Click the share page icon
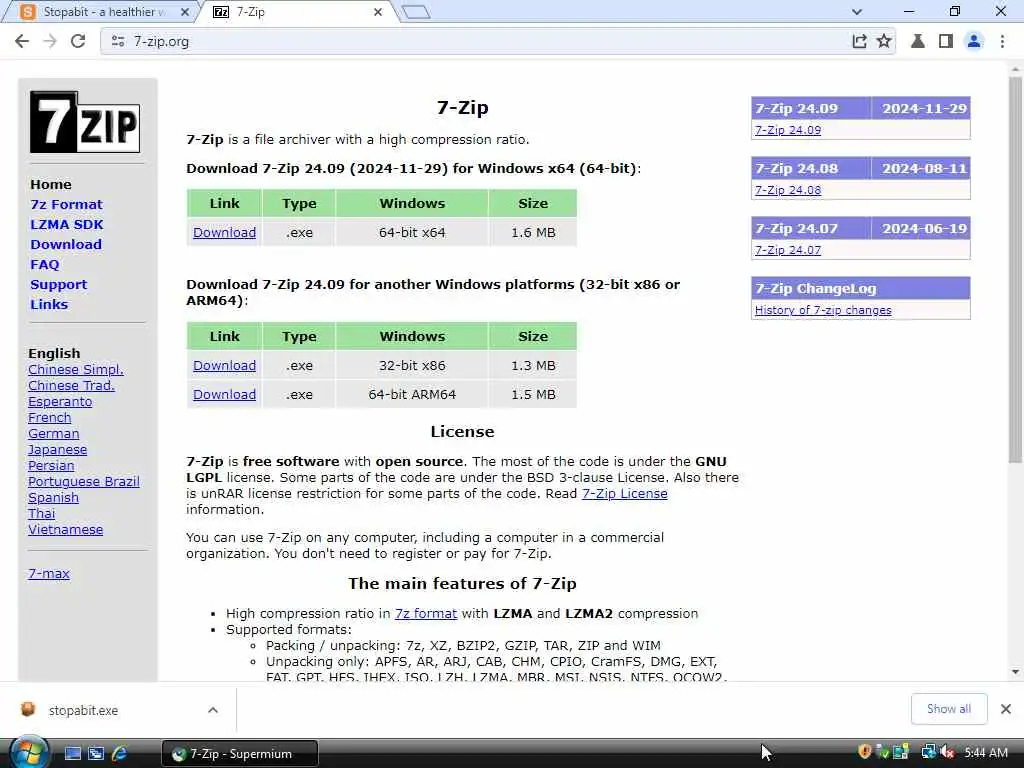The height and width of the screenshot is (768, 1024). (x=859, y=41)
